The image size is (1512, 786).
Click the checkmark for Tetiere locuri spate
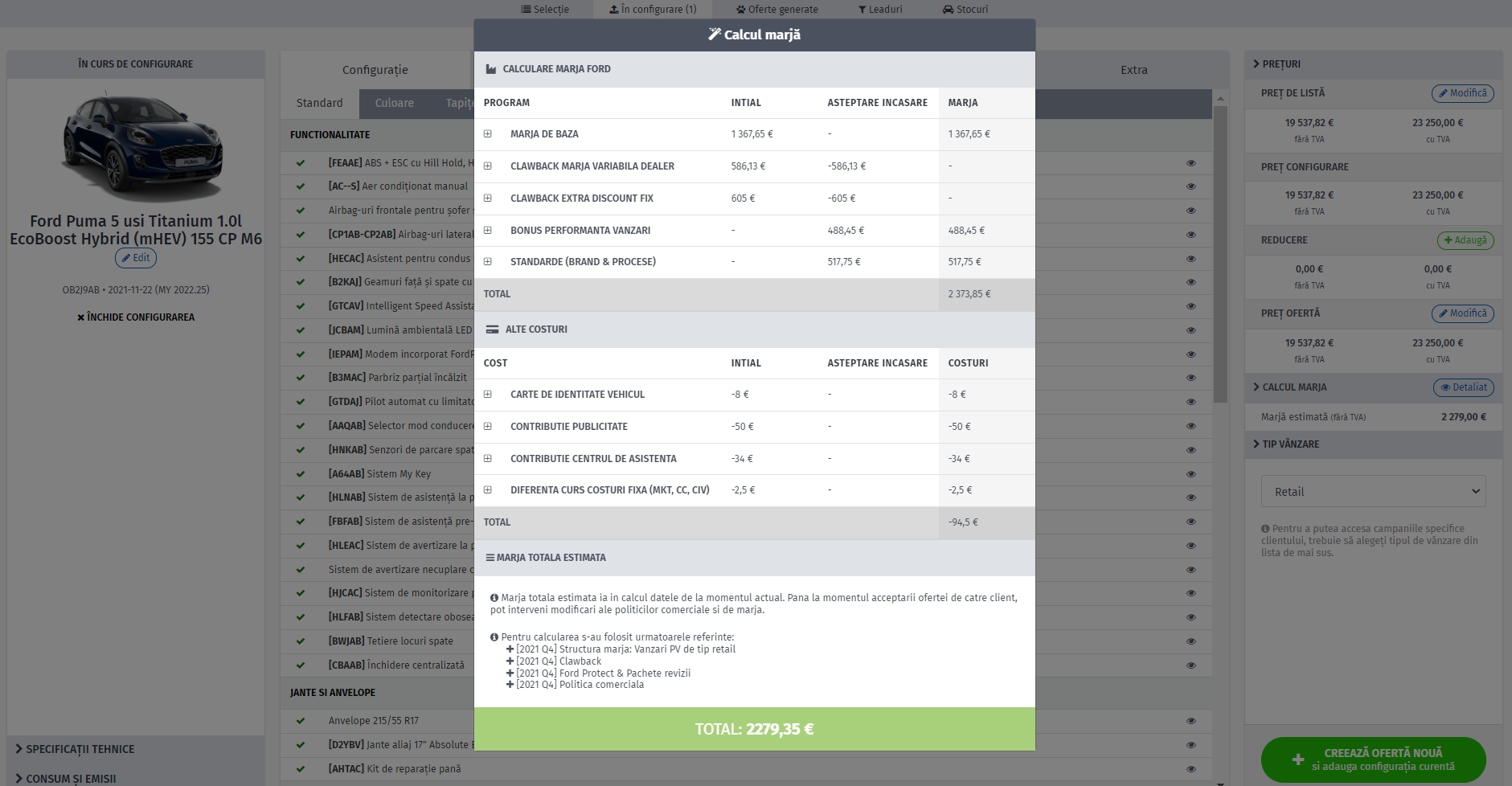click(301, 641)
